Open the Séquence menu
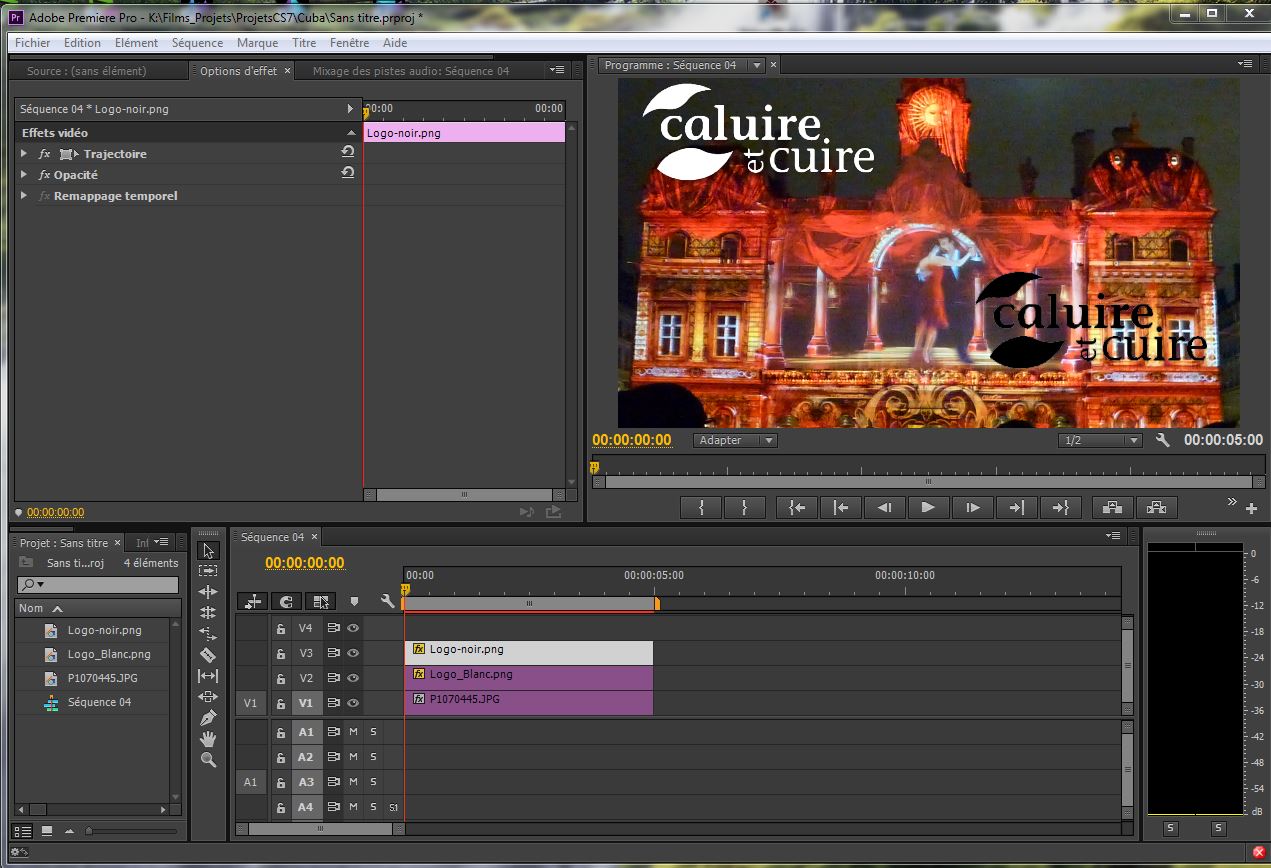The image size is (1271, 868). point(197,43)
